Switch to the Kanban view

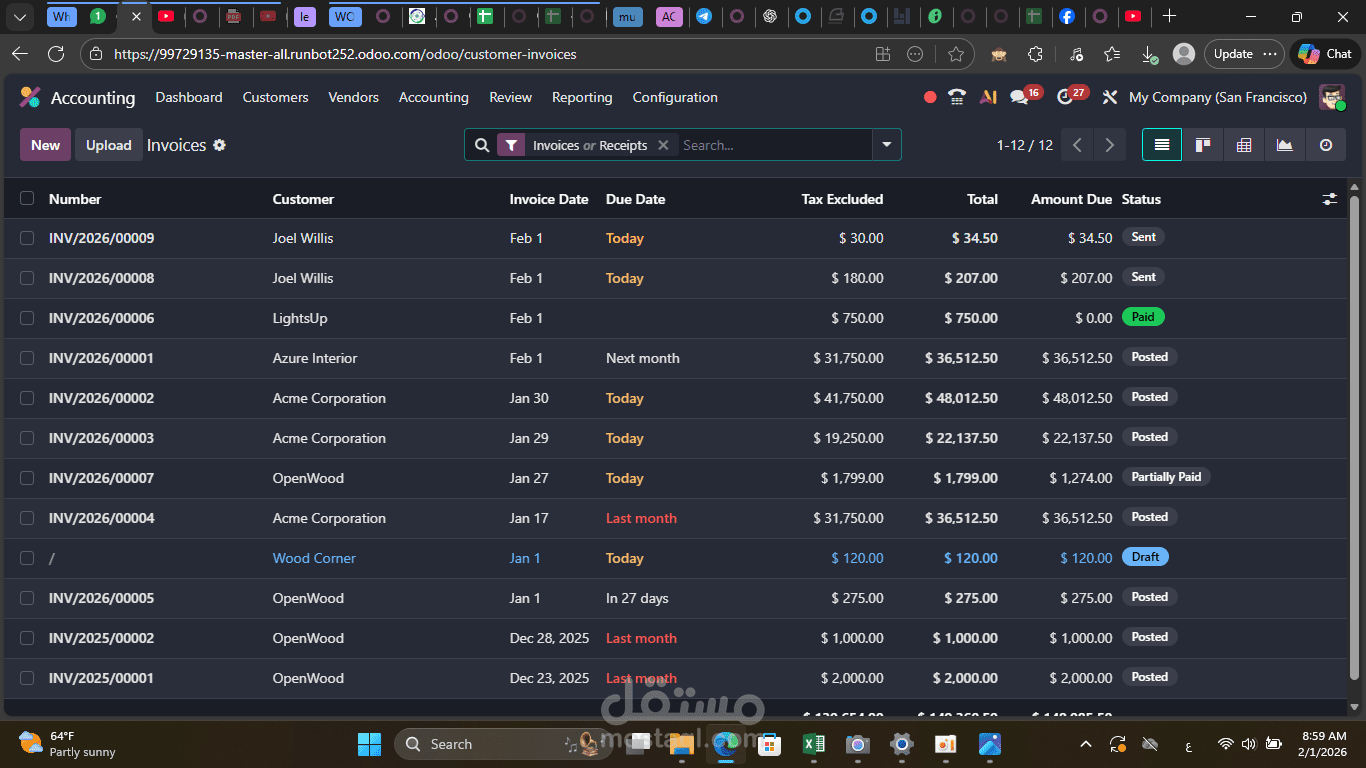pyautogui.click(x=1203, y=144)
